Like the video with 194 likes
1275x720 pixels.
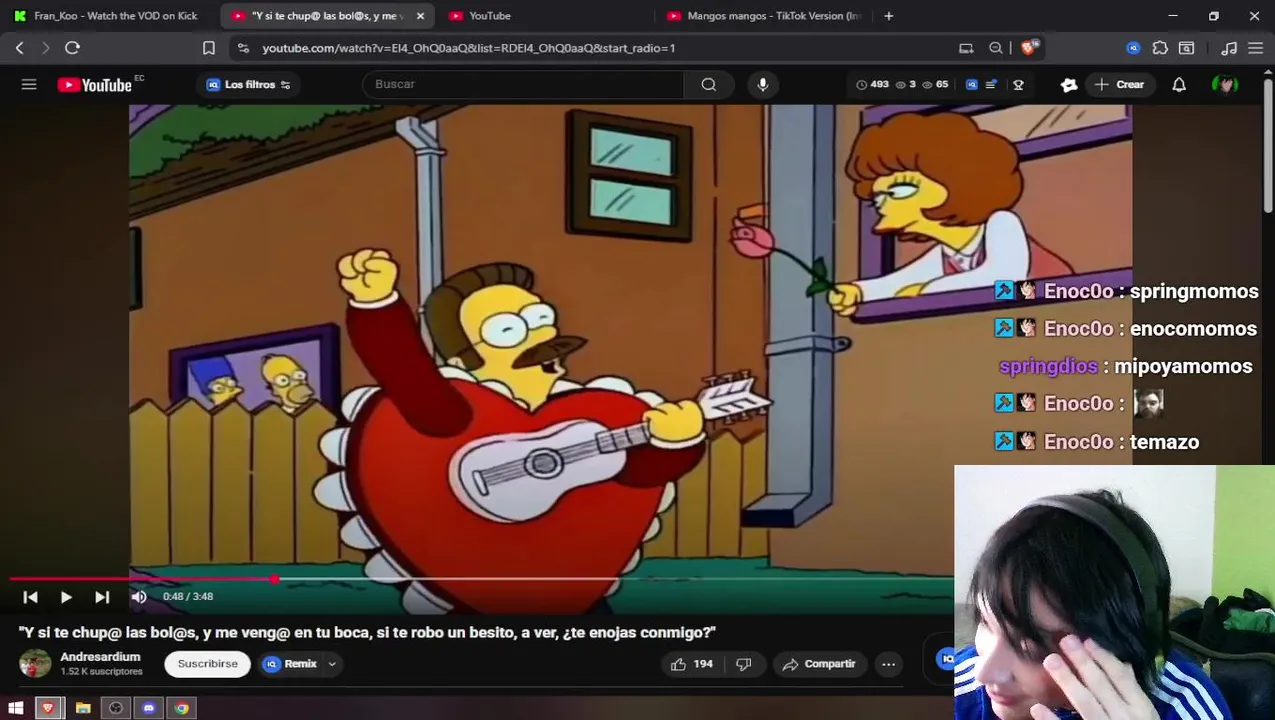(691, 664)
